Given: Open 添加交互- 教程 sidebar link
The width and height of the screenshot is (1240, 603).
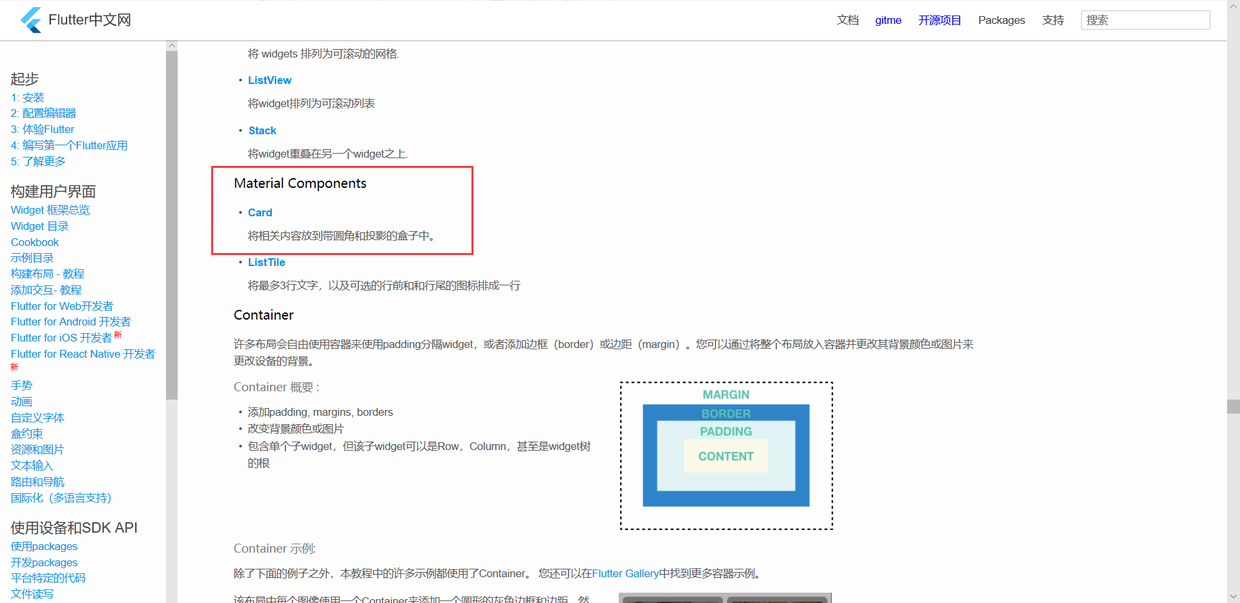Looking at the screenshot, I should tap(46, 290).
